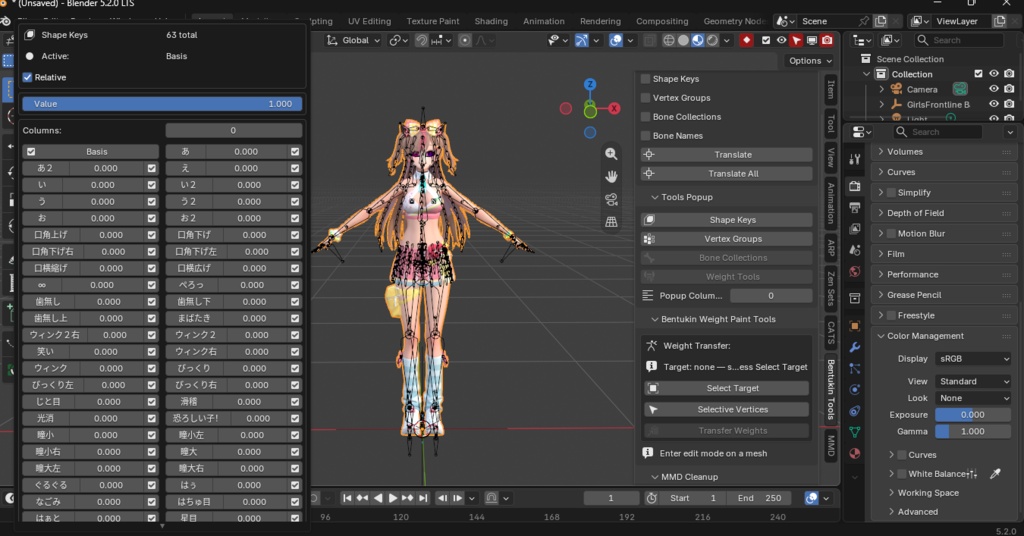This screenshot has width=1024, height=536.
Task: Toggle the camera view gizmo icon
Action: 611,199
